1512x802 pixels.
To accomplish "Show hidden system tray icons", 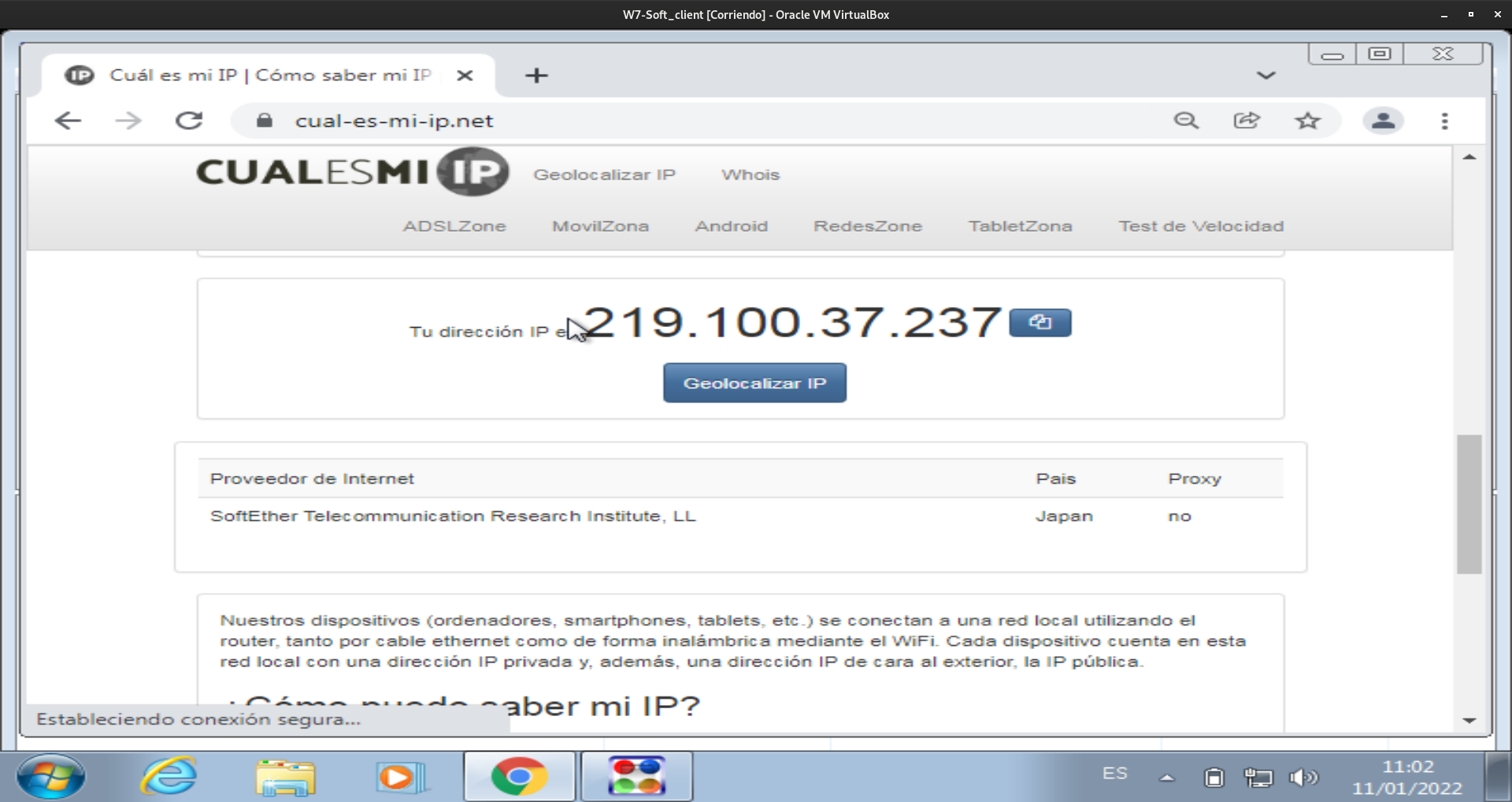I will pyautogui.click(x=1168, y=777).
